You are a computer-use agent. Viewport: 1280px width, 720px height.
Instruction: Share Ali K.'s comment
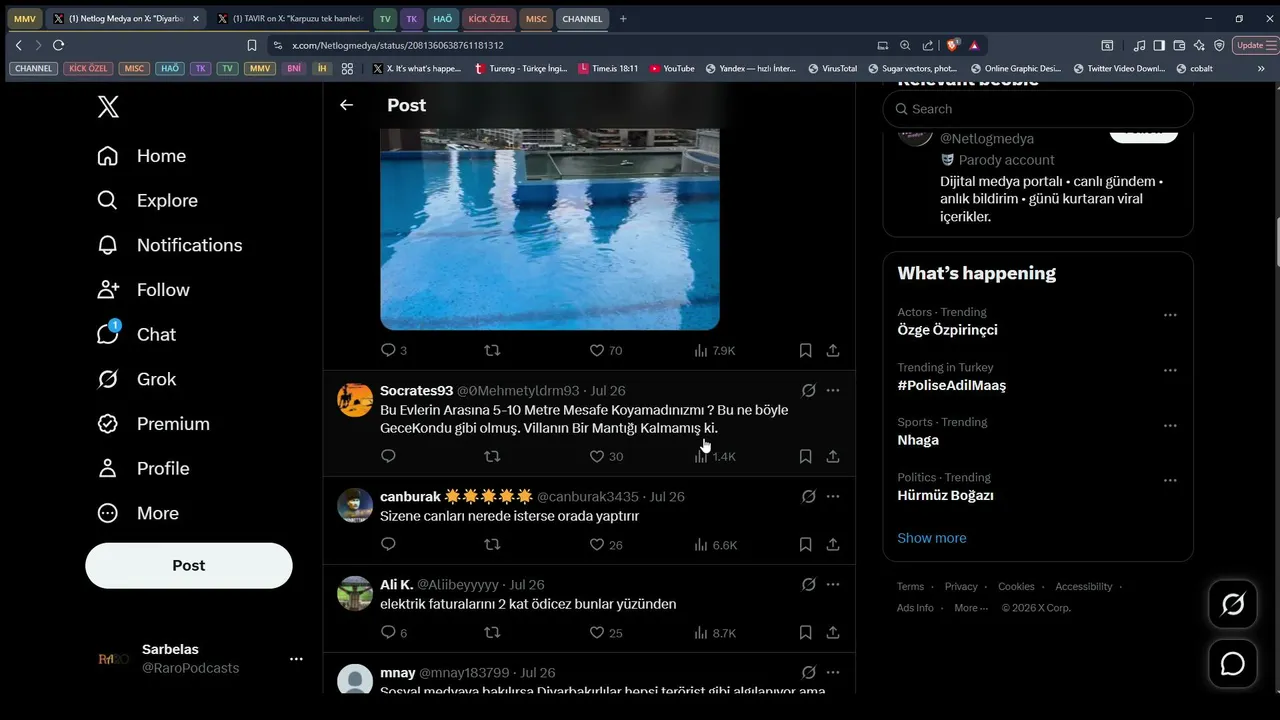[x=833, y=633]
